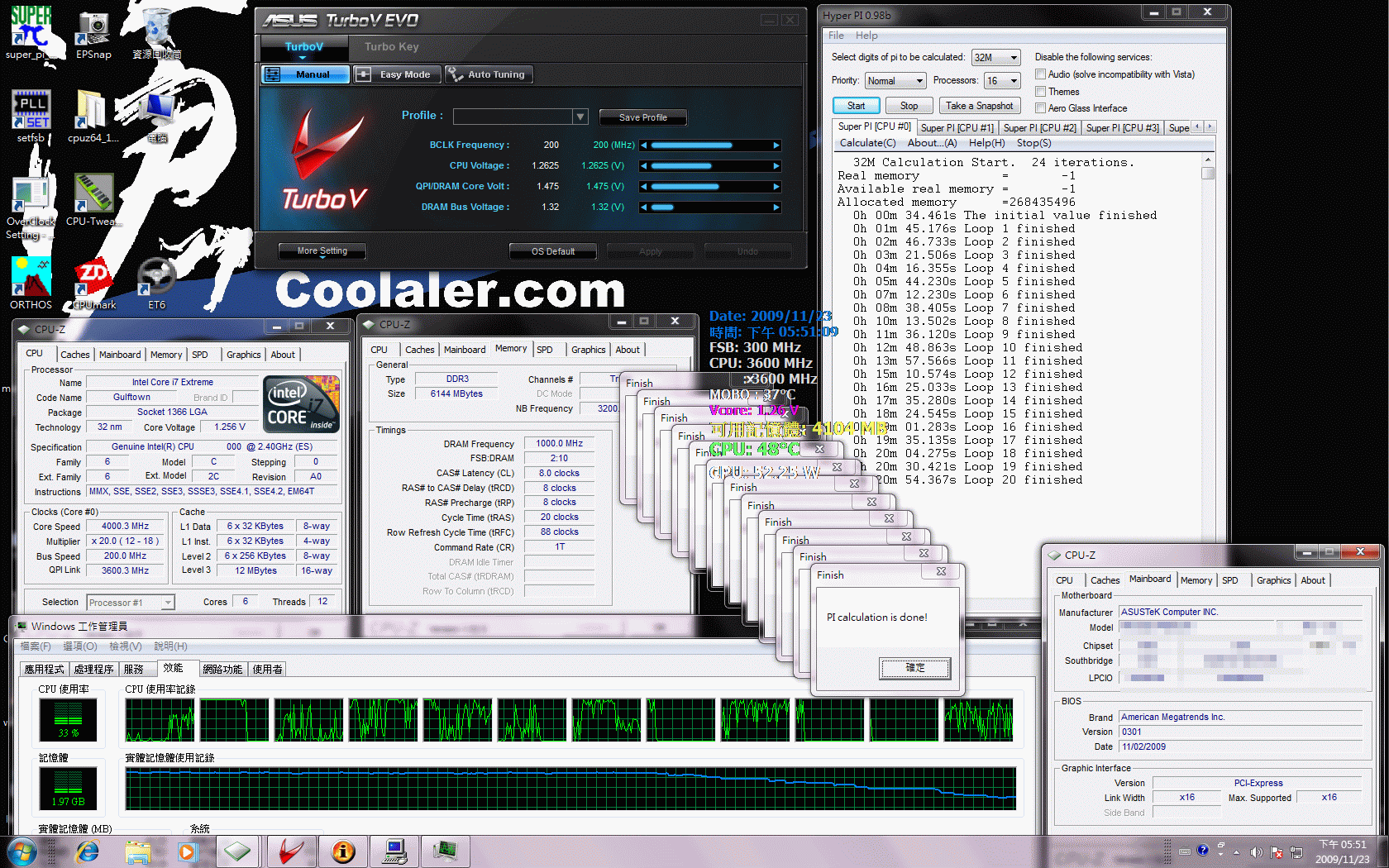The image size is (1389, 868).
Task: Toggle Aero Glass Interface checkbox
Action: coord(1040,108)
